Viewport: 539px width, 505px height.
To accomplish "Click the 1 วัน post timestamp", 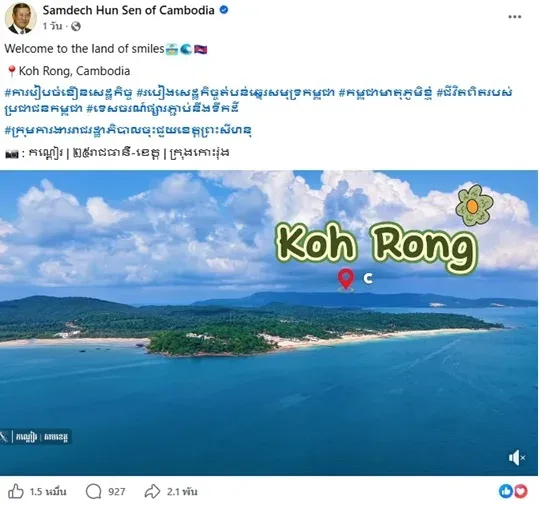I will coord(53,26).
